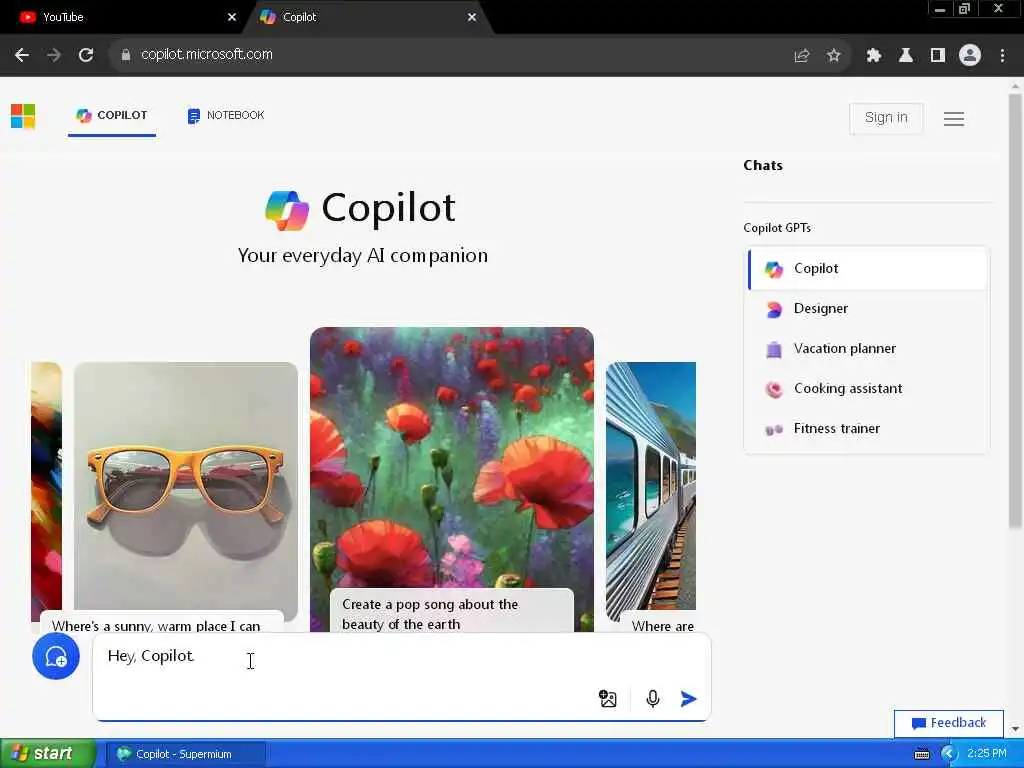Select the Designer GPT
Screen dimensions: 1024x768
[867, 308]
